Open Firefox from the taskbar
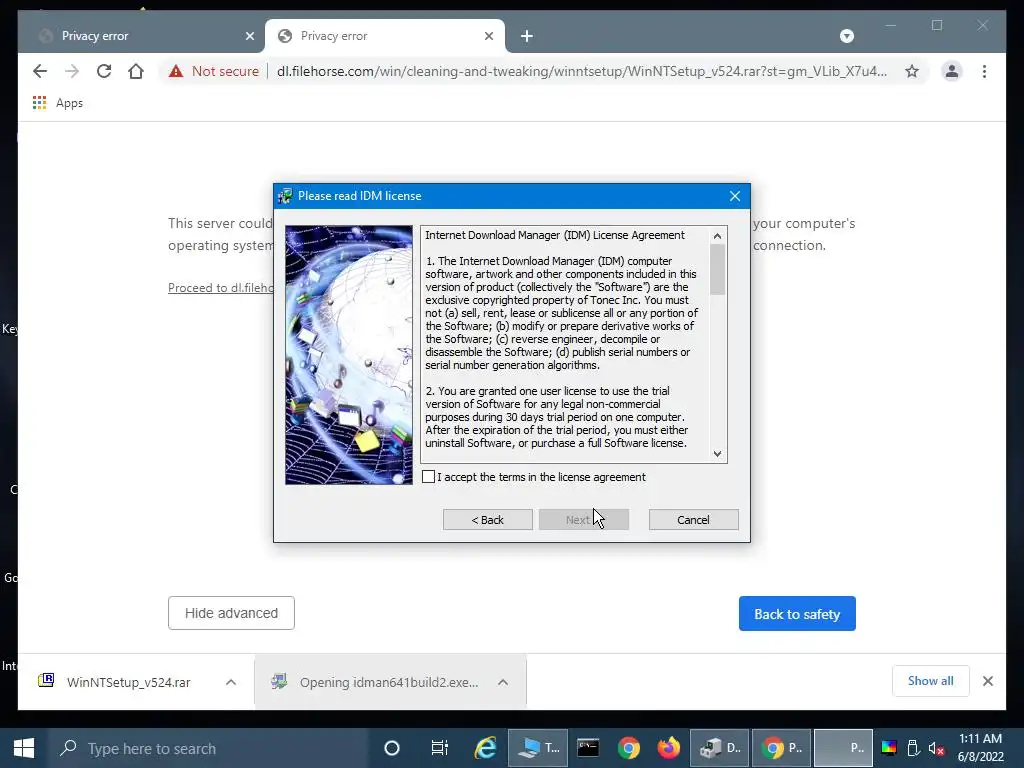The image size is (1024, 768). click(669, 748)
